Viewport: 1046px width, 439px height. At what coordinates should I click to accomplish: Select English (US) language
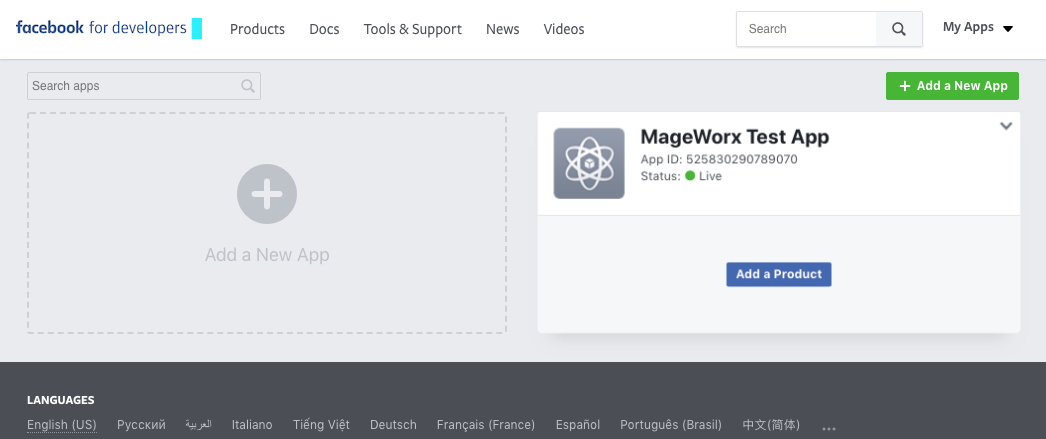[x=62, y=425]
